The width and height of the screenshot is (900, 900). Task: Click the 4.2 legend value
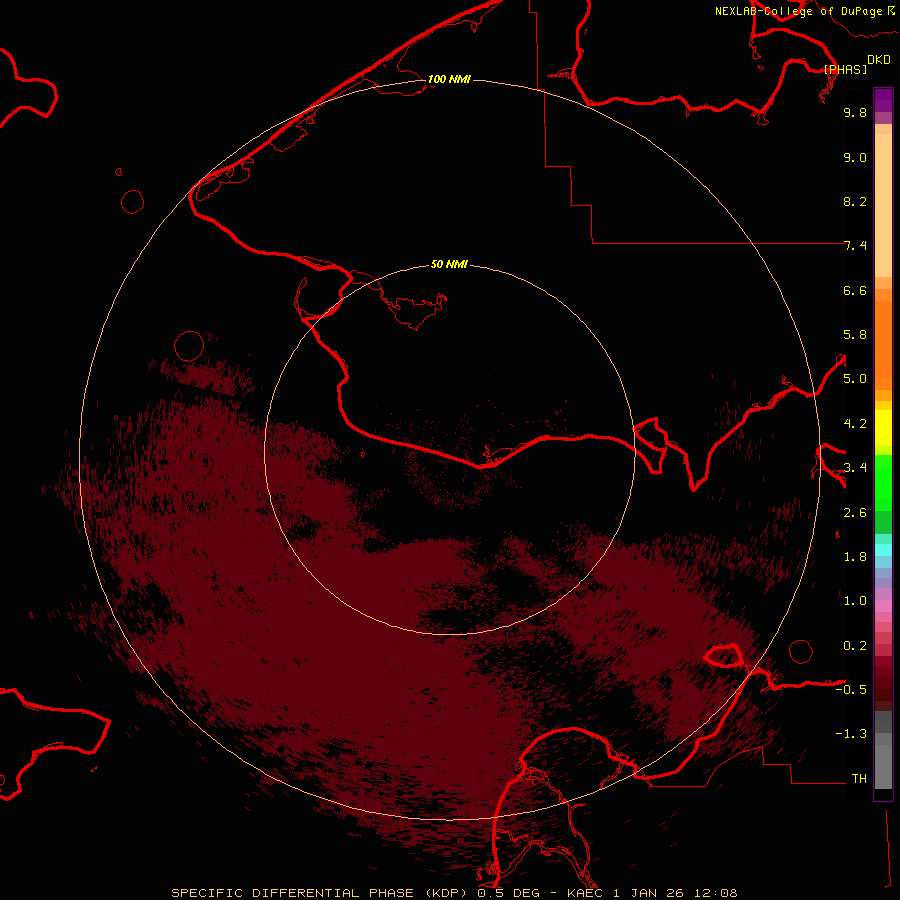pos(855,424)
